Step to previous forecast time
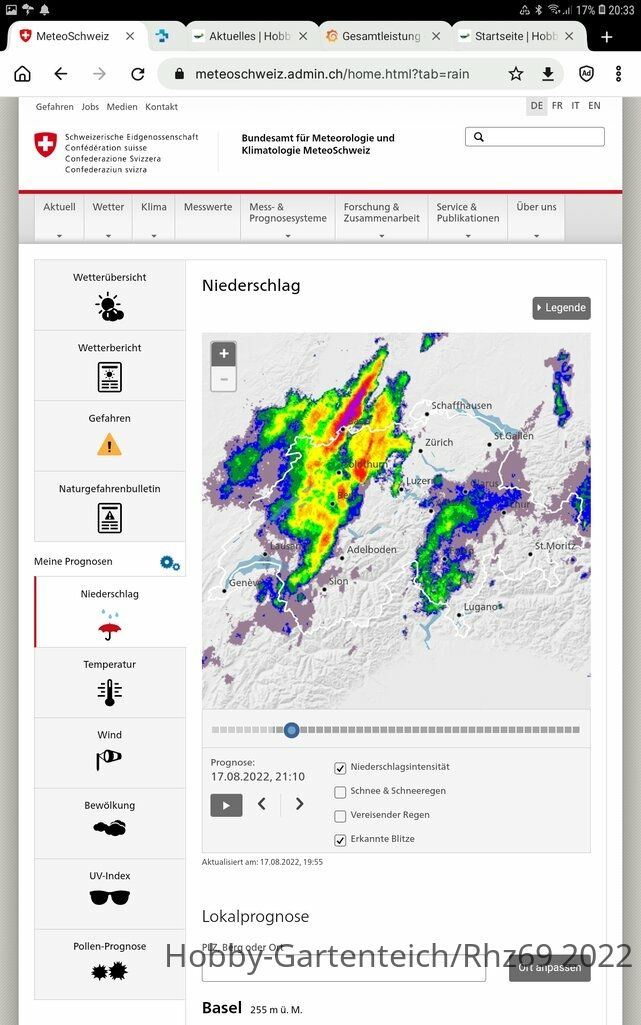The width and height of the screenshot is (641, 1025). click(261, 804)
